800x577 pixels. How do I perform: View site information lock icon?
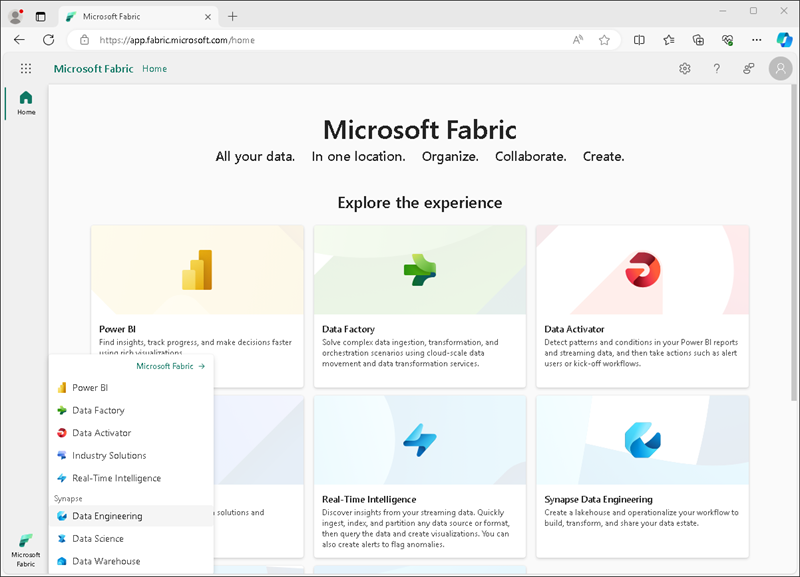[x=85, y=40]
